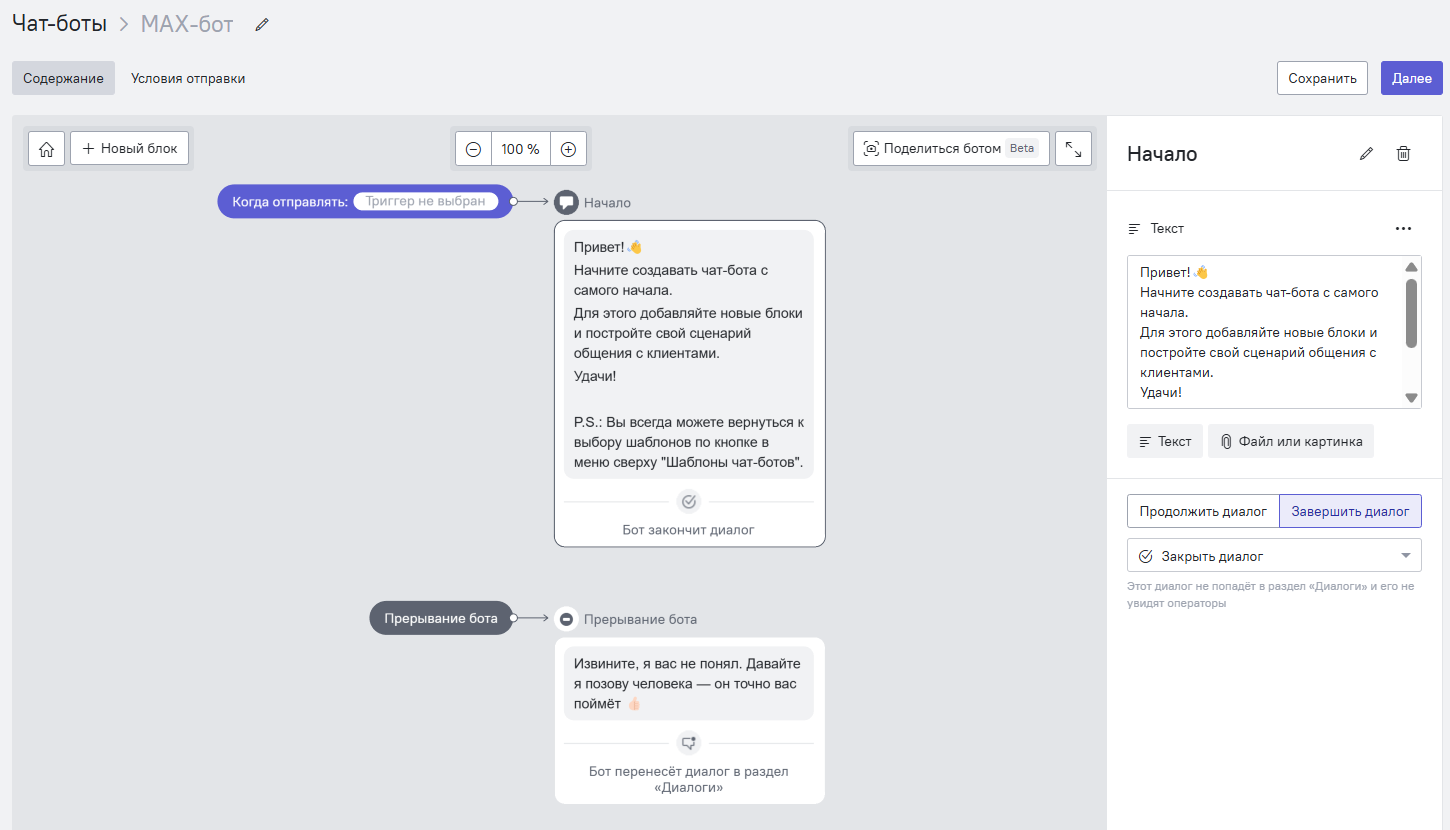1450x830 pixels.
Task: Click the Файл или картинка attachment button
Action: click(x=1290, y=441)
